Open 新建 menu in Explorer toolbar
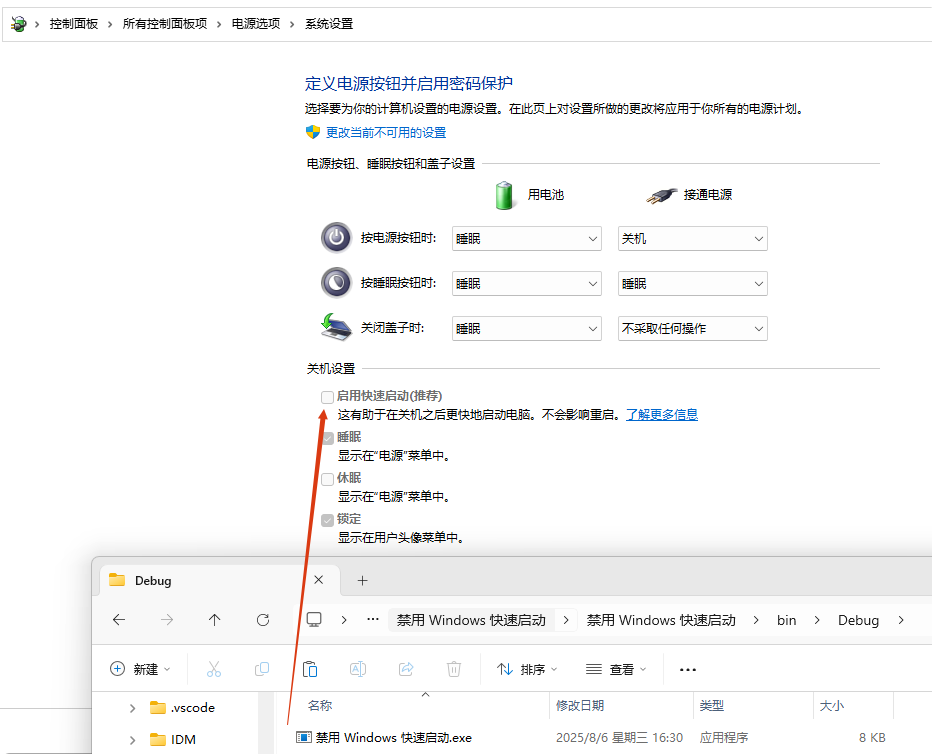Image resolution: width=932 pixels, height=754 pixels. [140, 669]
